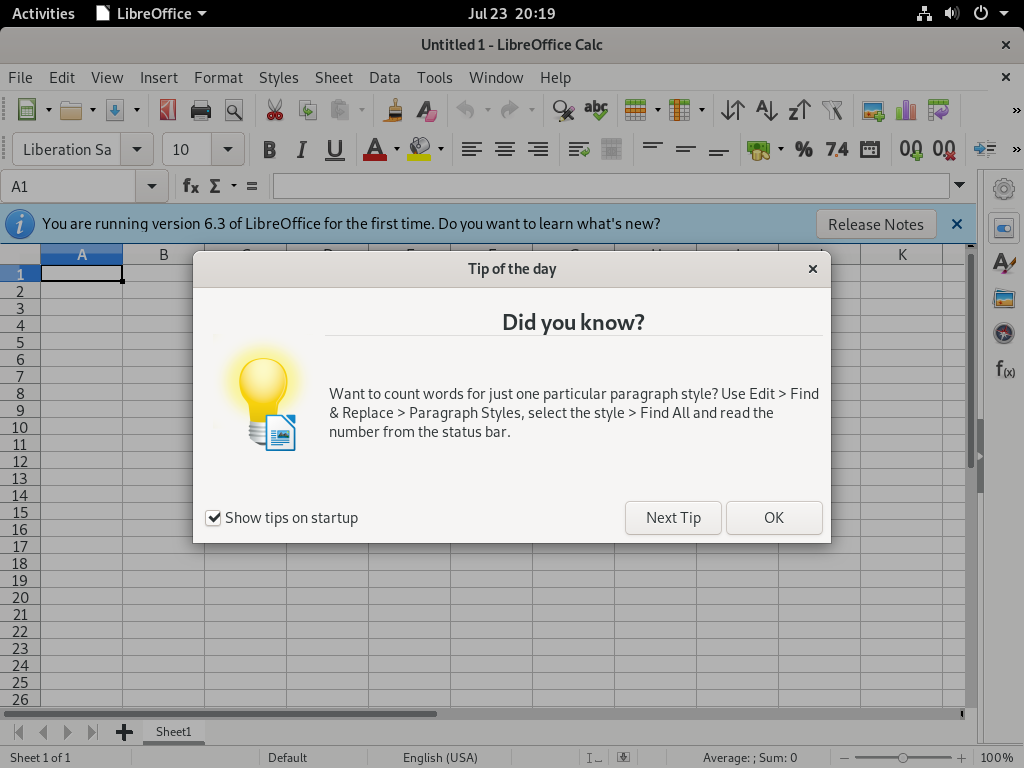The height and width of the screenshot is (768, 1024).
Task: Open the LibreOffice app menu in top bar
Action: [x=152, y=14]
